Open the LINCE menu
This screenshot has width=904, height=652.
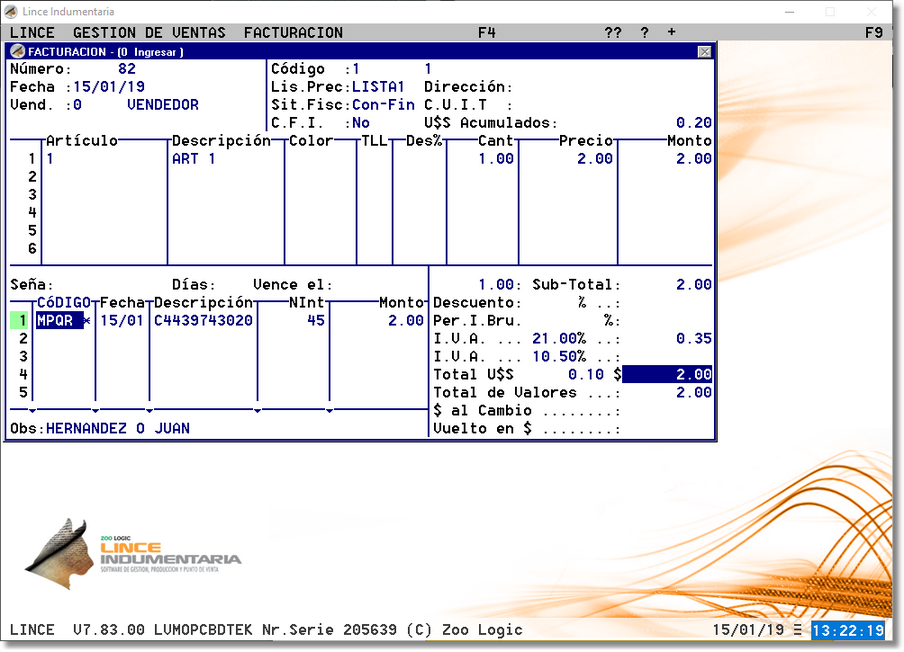point(32,33)
